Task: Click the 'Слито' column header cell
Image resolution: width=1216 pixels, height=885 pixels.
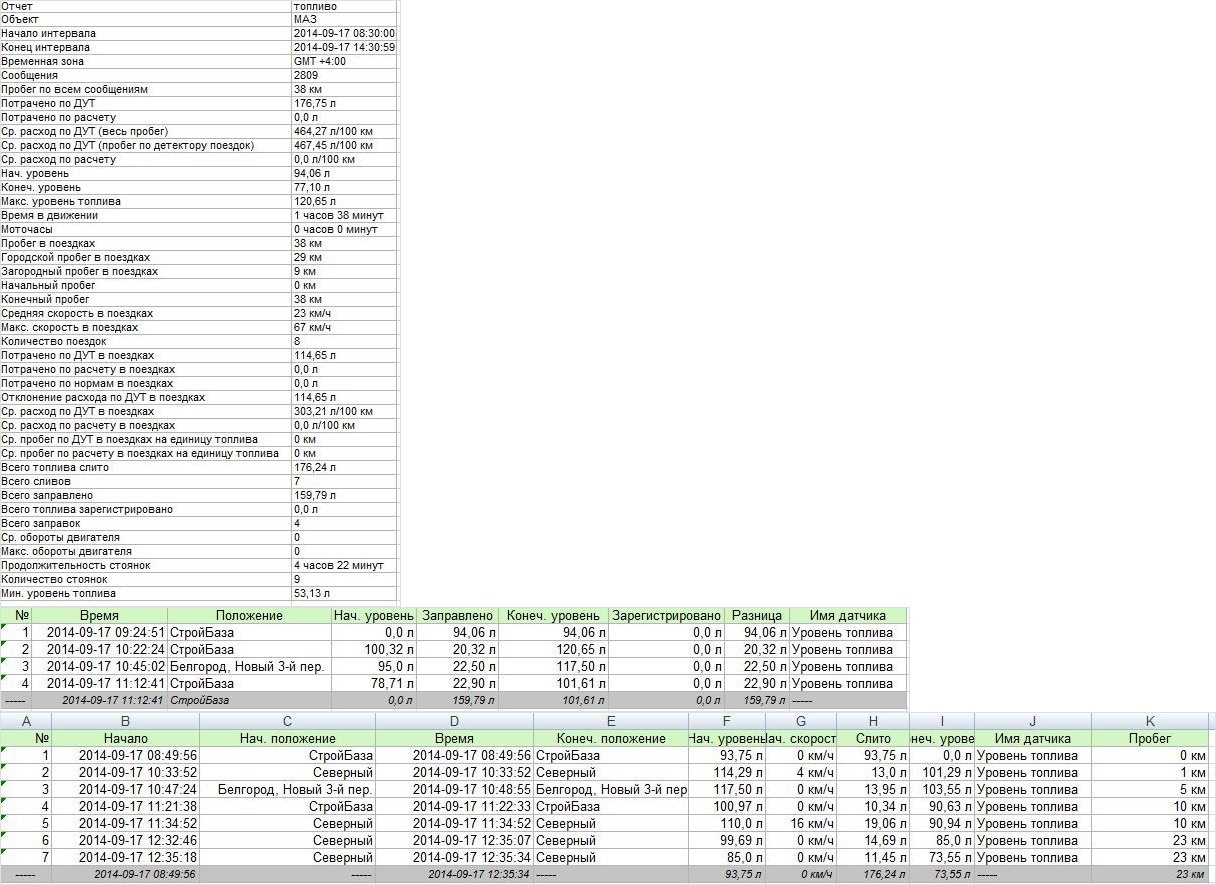Action: (873, 738)
